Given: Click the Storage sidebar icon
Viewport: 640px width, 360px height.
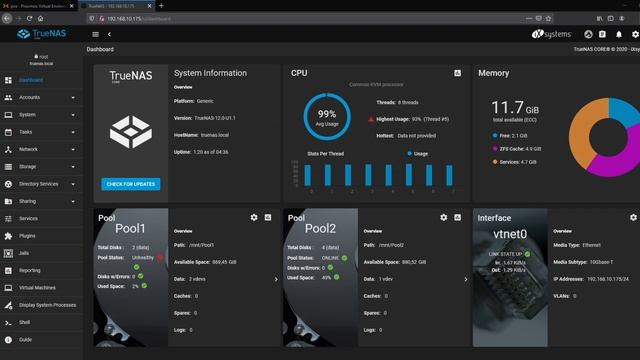Looking at the screenshot, I should [8, 167].
